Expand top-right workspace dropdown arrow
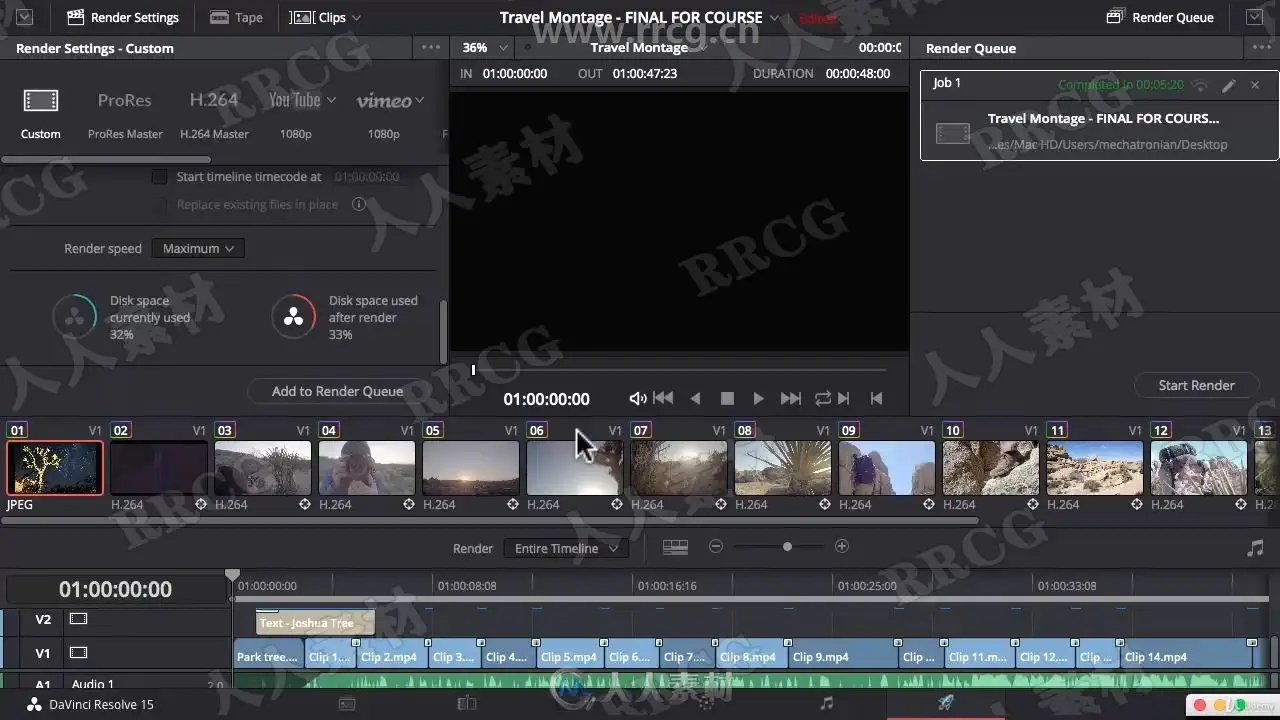1280x720 pixels. [1254, 17]
